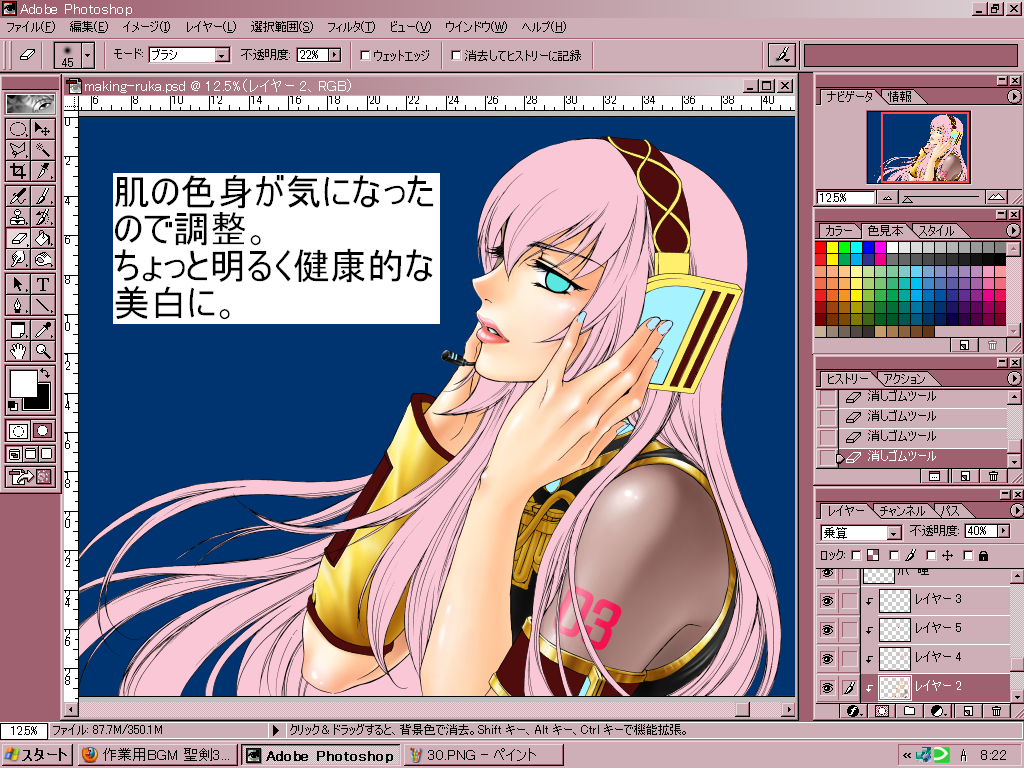Enable Erase to History checkbox
Screen dimensions: 1024x768
[x=456, y=56]
